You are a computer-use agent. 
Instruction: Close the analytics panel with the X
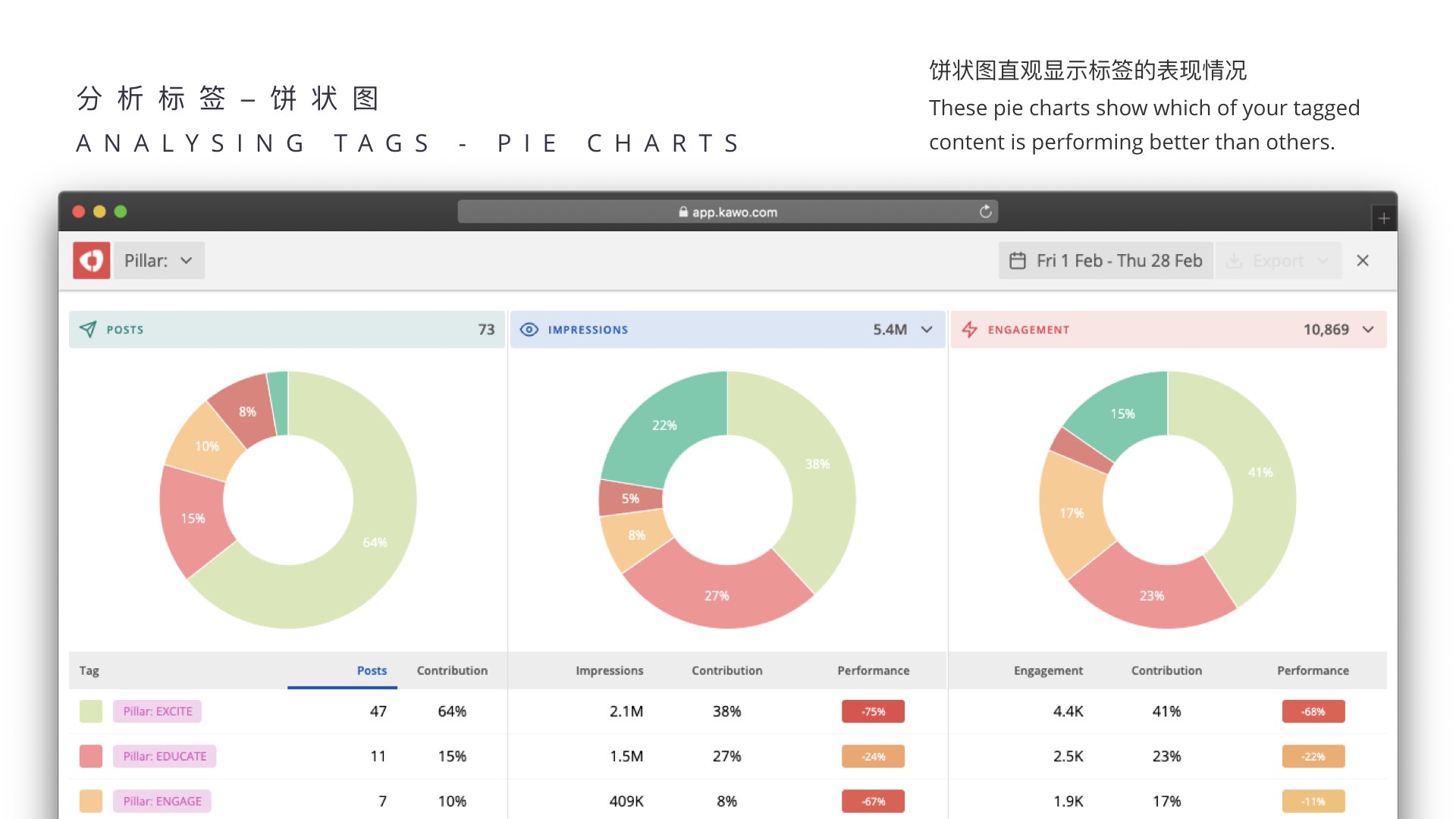click(x=1363, y=260)
